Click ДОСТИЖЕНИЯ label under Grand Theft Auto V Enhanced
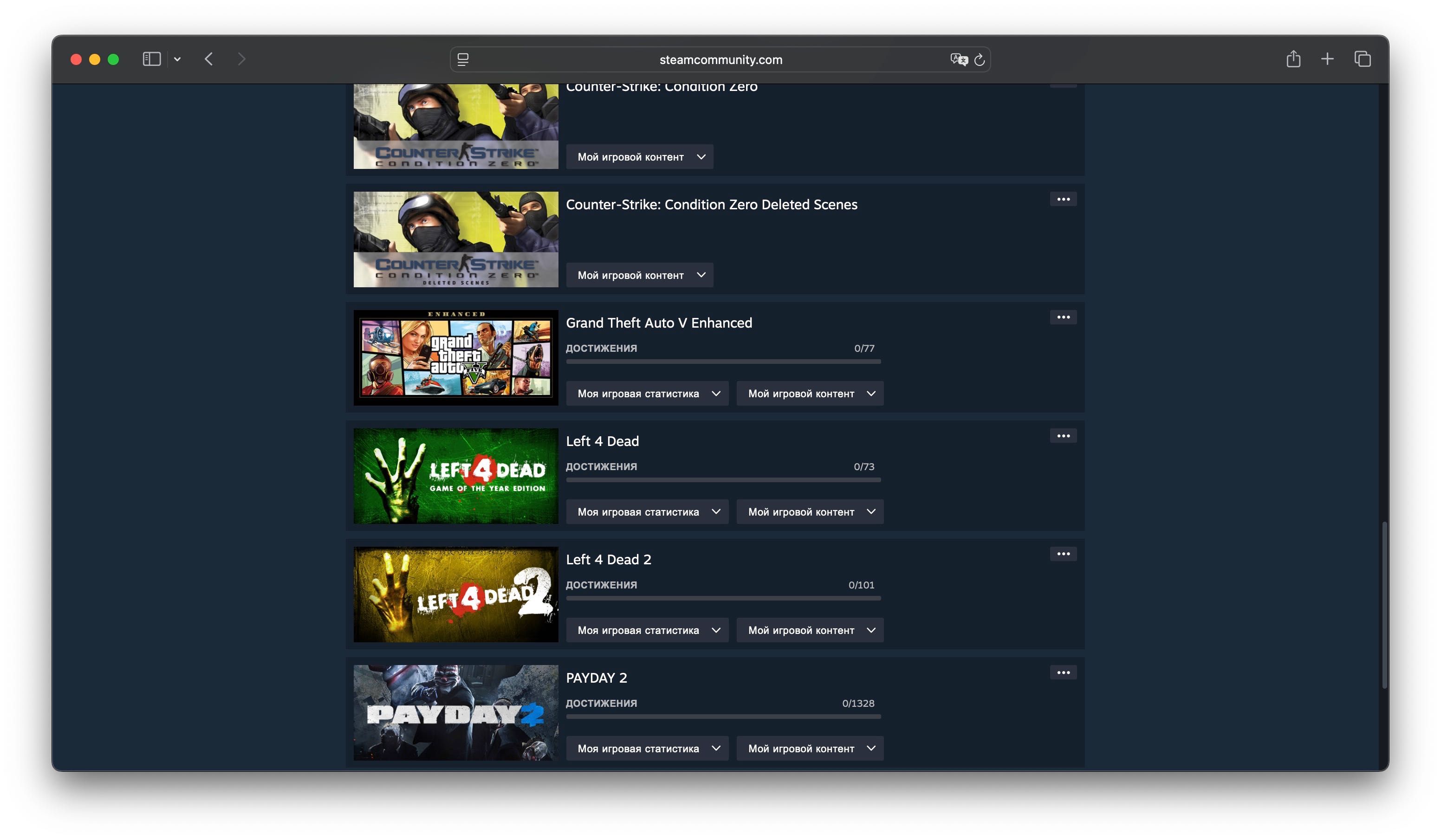Viewport: 1441px width, 840px height. tap(601, 348)
